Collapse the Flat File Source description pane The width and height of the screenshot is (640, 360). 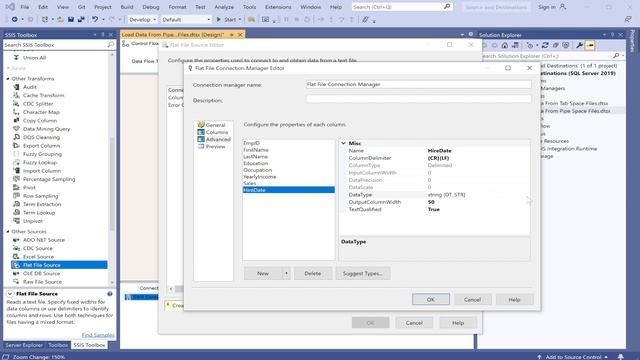[x=10, y=294]
